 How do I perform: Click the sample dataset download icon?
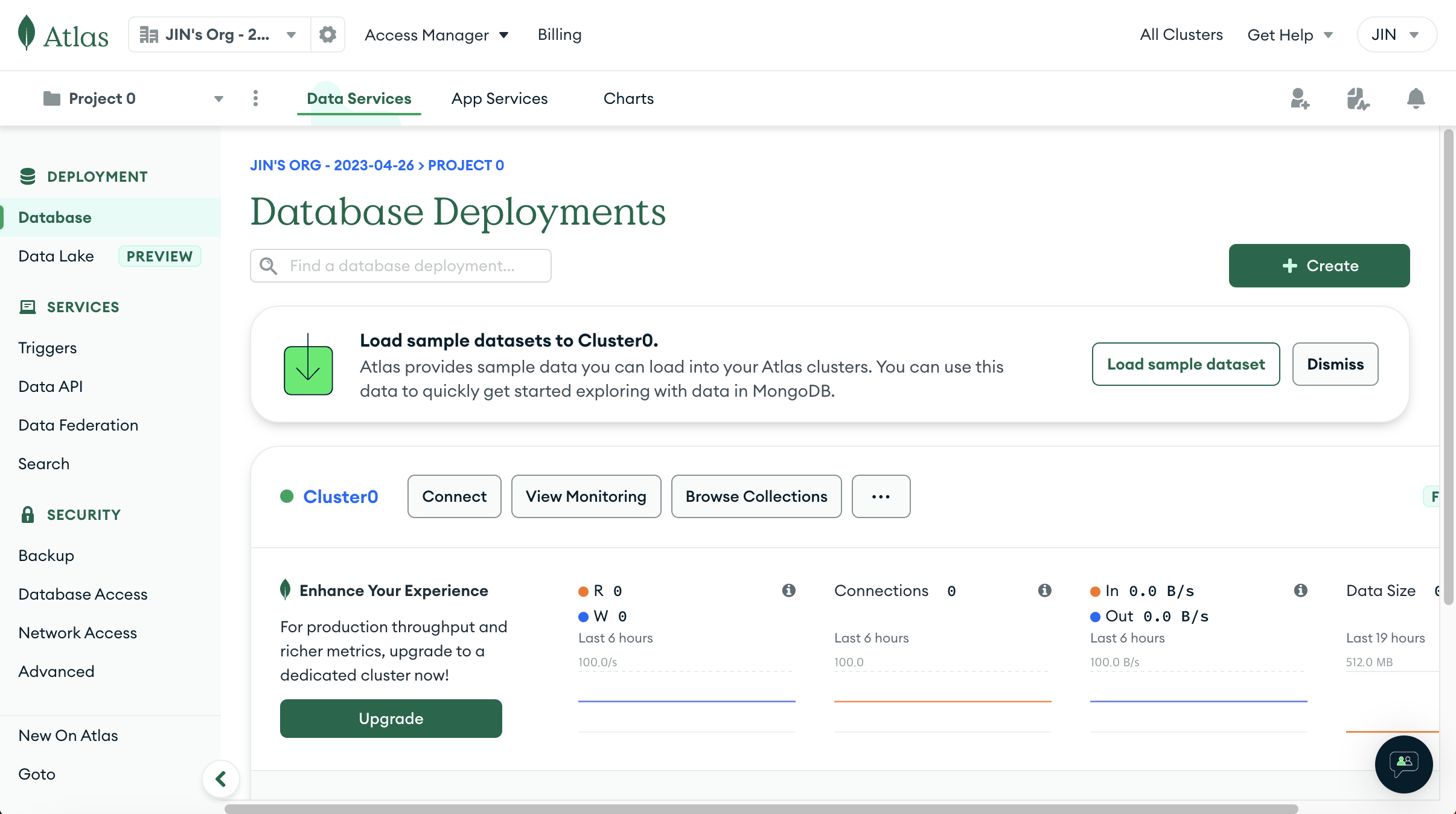(308, 365)
